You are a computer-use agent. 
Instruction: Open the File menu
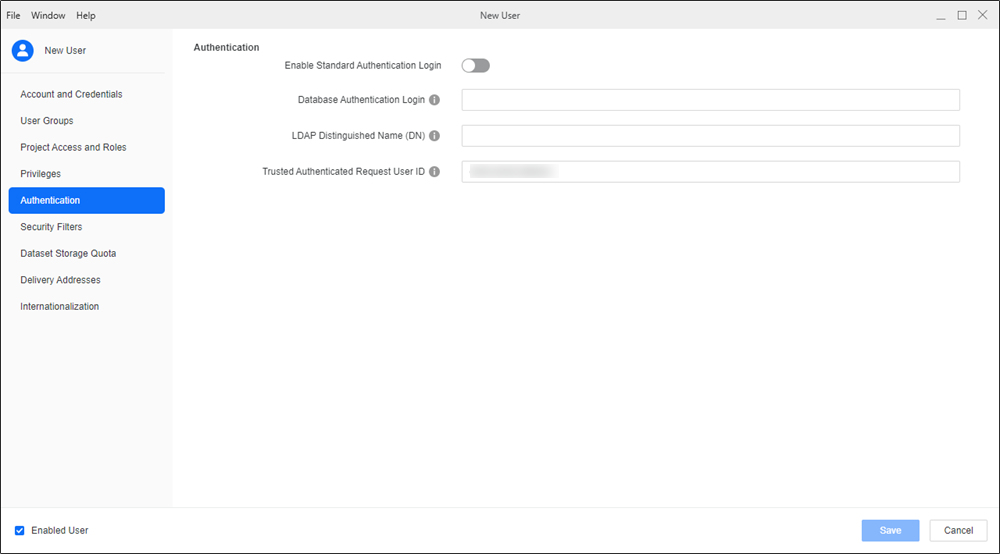[14, 16]
